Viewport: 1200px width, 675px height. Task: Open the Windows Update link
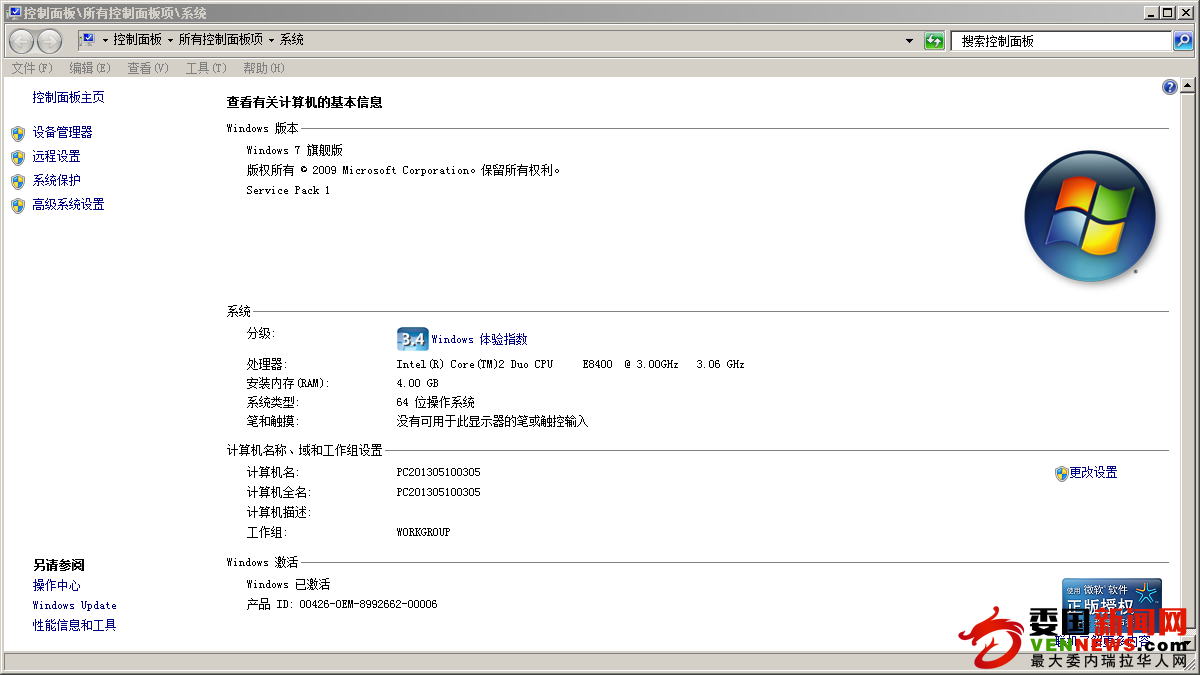[74, 605]
